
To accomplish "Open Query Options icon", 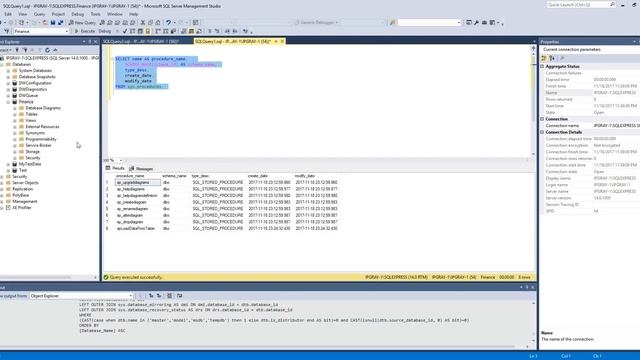I will coord(140,31).
